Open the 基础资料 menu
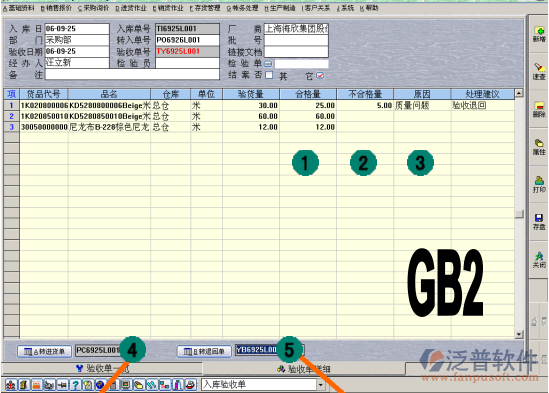 pyautogui.click(x=19, y=8)
